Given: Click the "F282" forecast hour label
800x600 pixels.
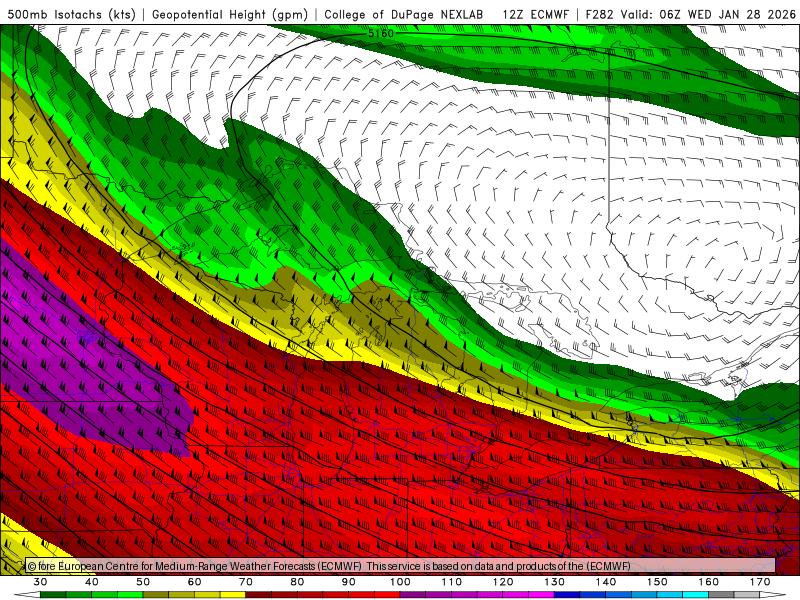Looking at the screenshot, I should click(x=599, y=14).
